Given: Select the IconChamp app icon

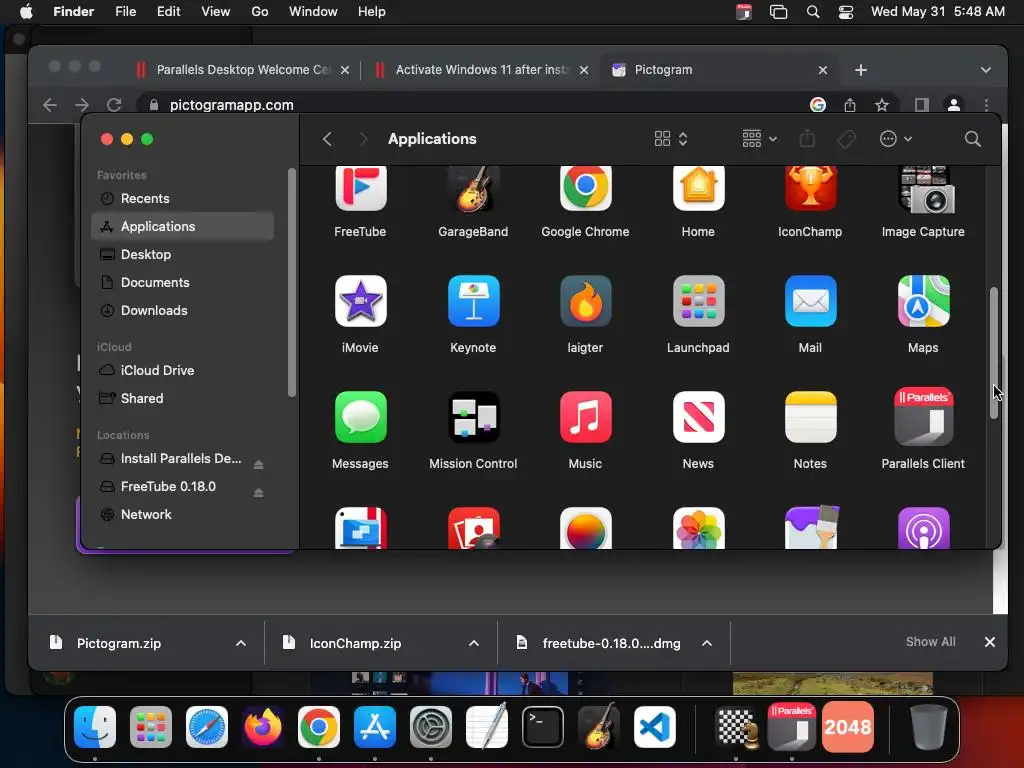Looking at the screenshot, I should point(810,189).
